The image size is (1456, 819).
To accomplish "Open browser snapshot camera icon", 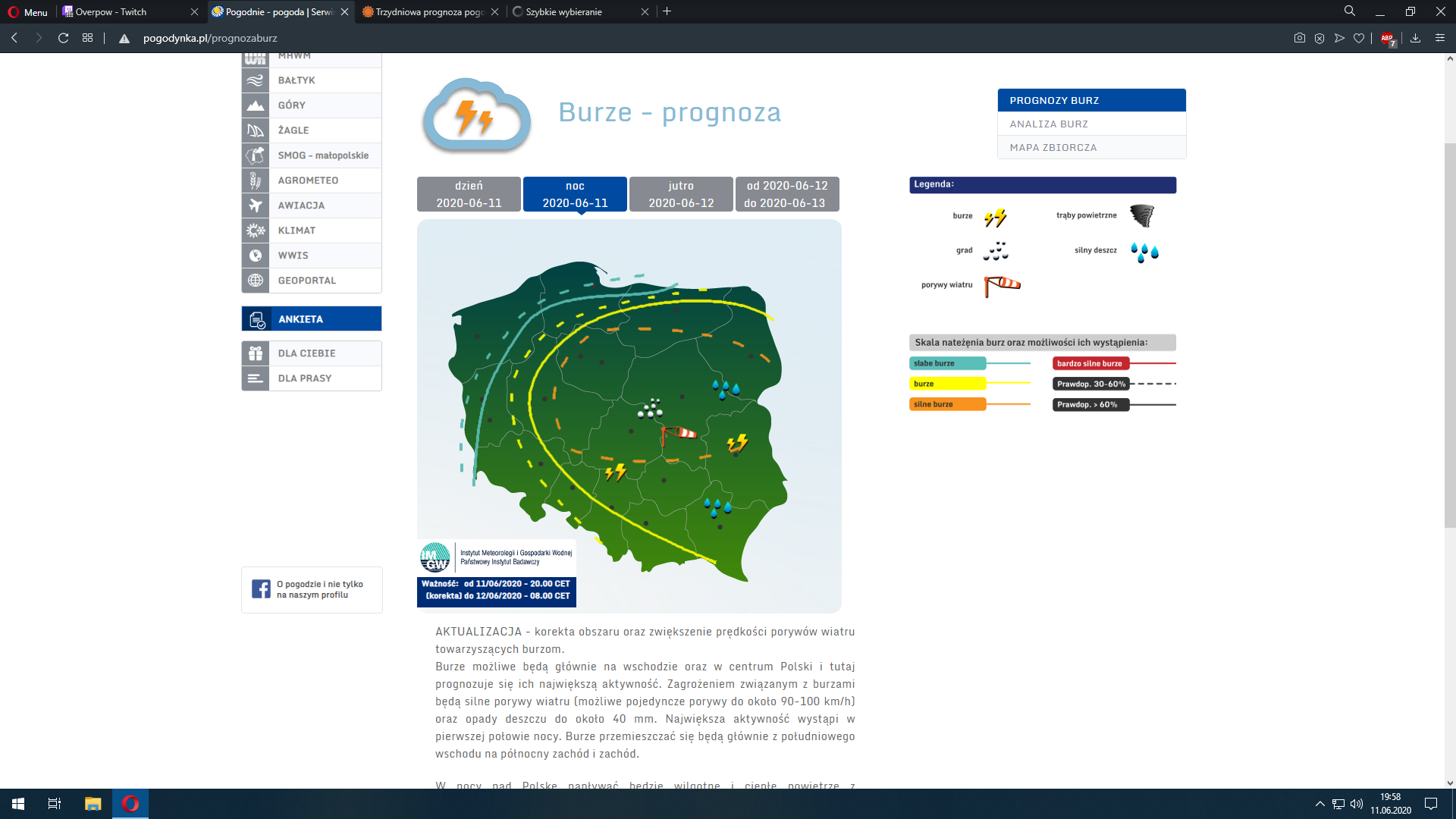I will (1299, 38).
